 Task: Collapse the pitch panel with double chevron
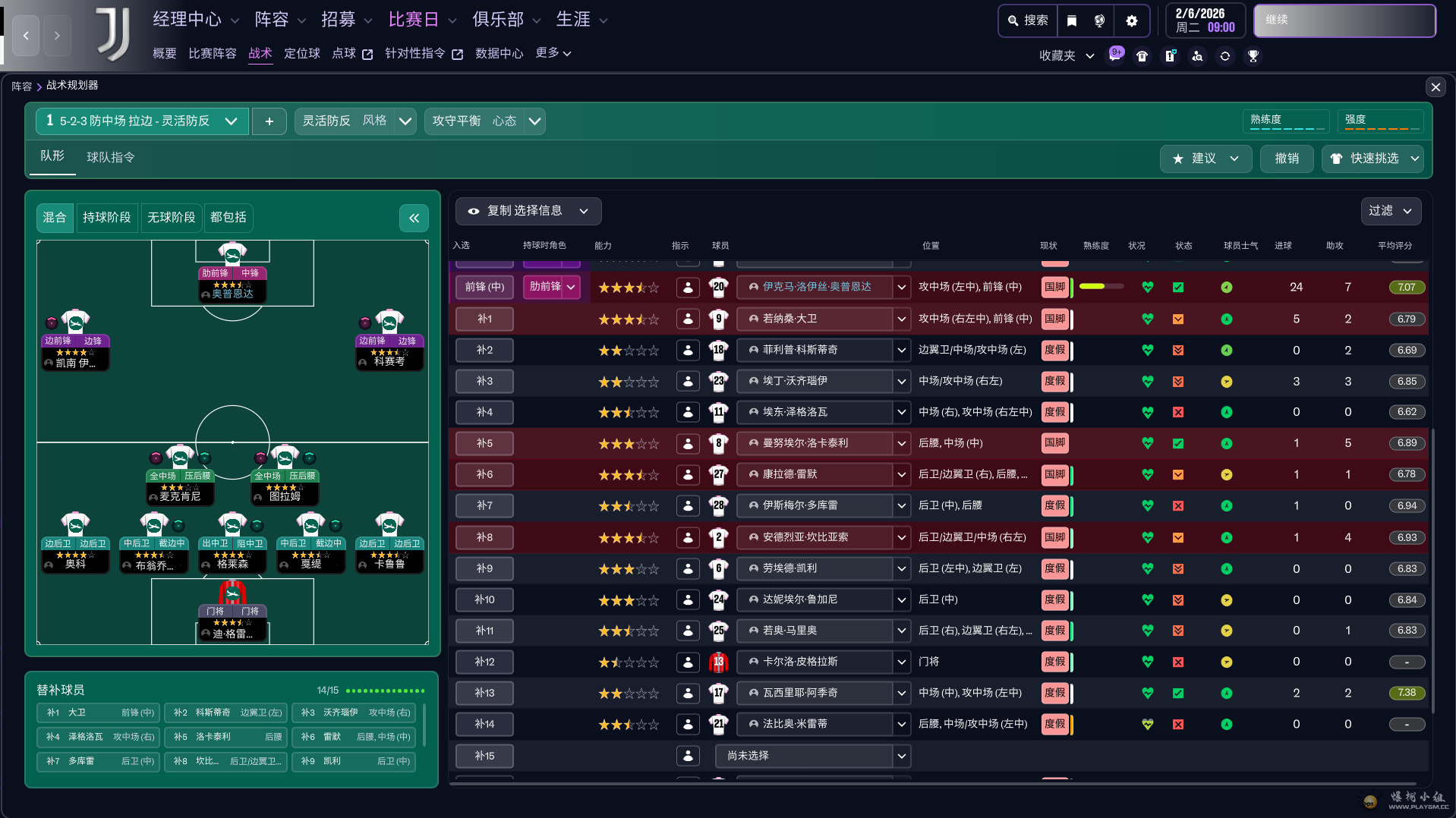coord(414,219)
